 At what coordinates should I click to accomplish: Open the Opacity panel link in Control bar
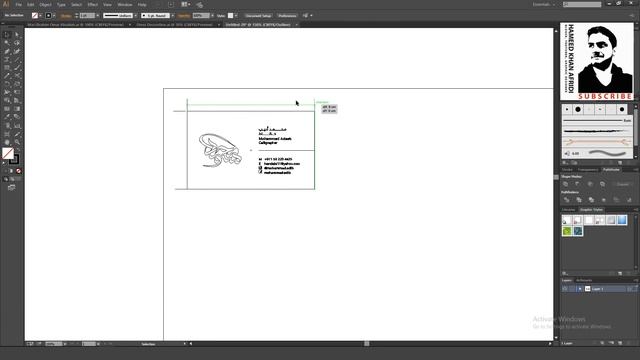pos(184,16)
